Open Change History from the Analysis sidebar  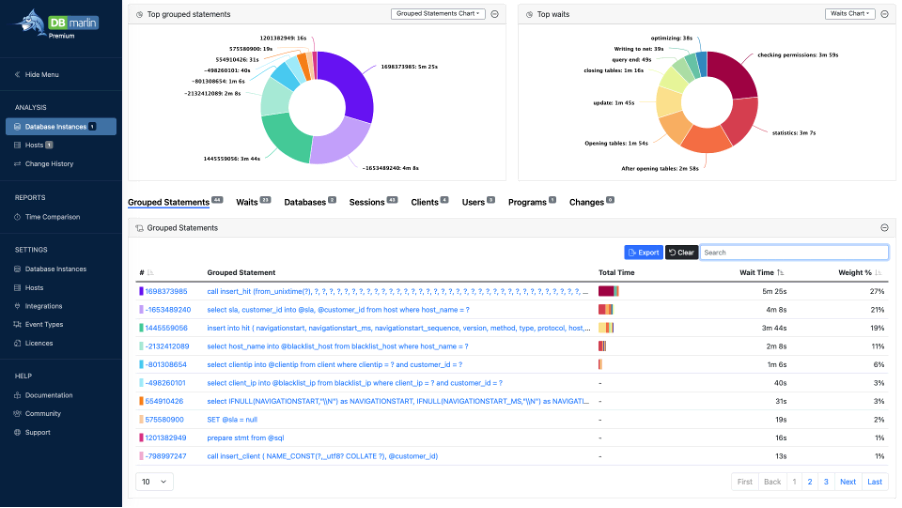[x=48, y=163]
